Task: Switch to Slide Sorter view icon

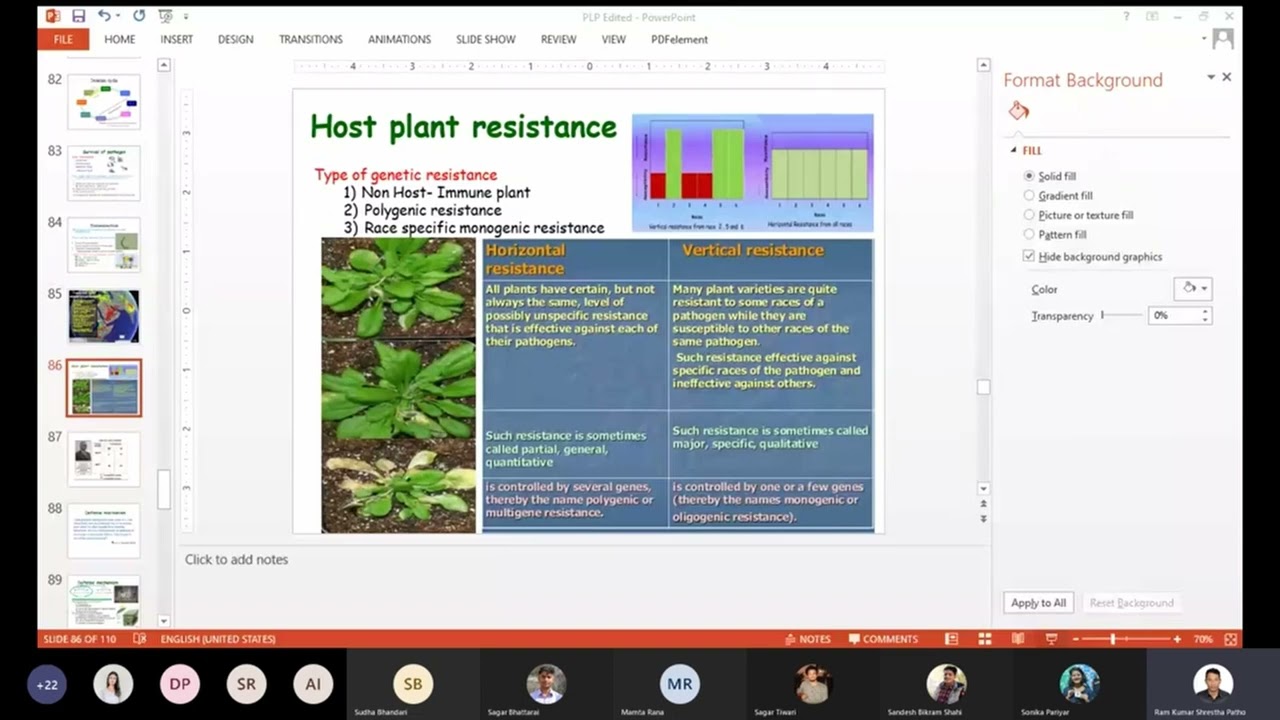Action: coord(985,639)
